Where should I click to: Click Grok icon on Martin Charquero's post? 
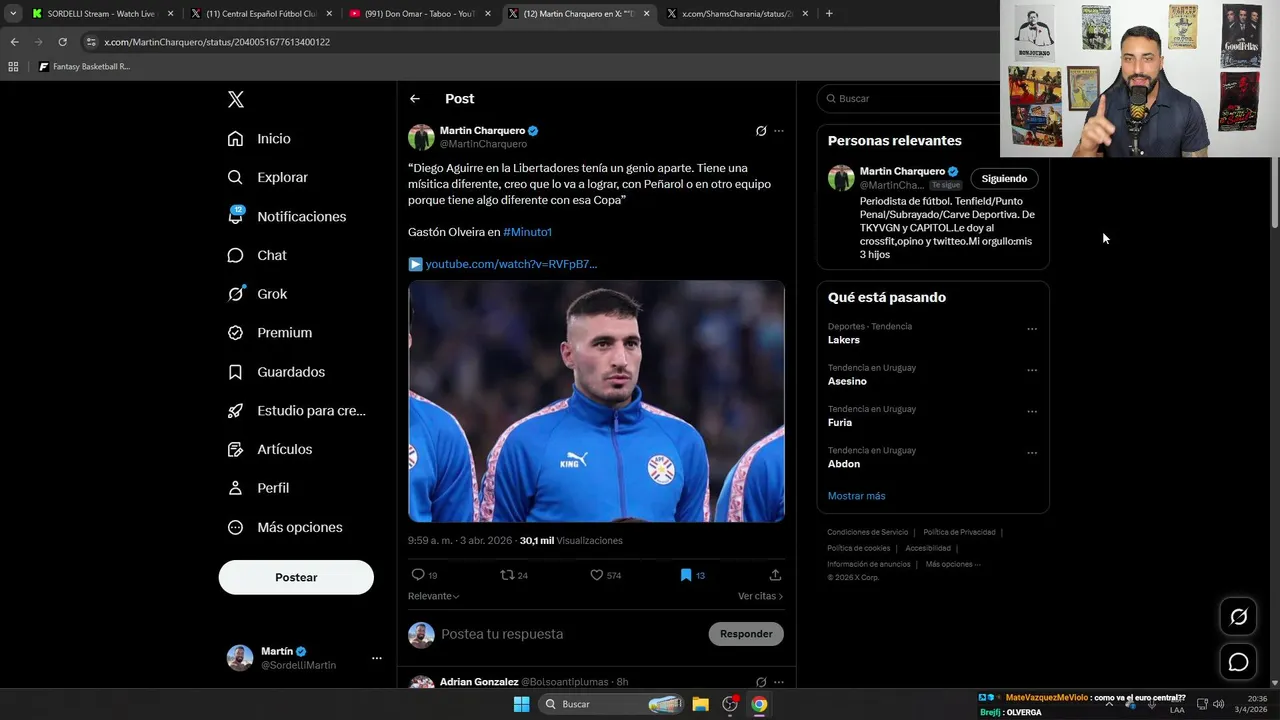coord(761,131)
